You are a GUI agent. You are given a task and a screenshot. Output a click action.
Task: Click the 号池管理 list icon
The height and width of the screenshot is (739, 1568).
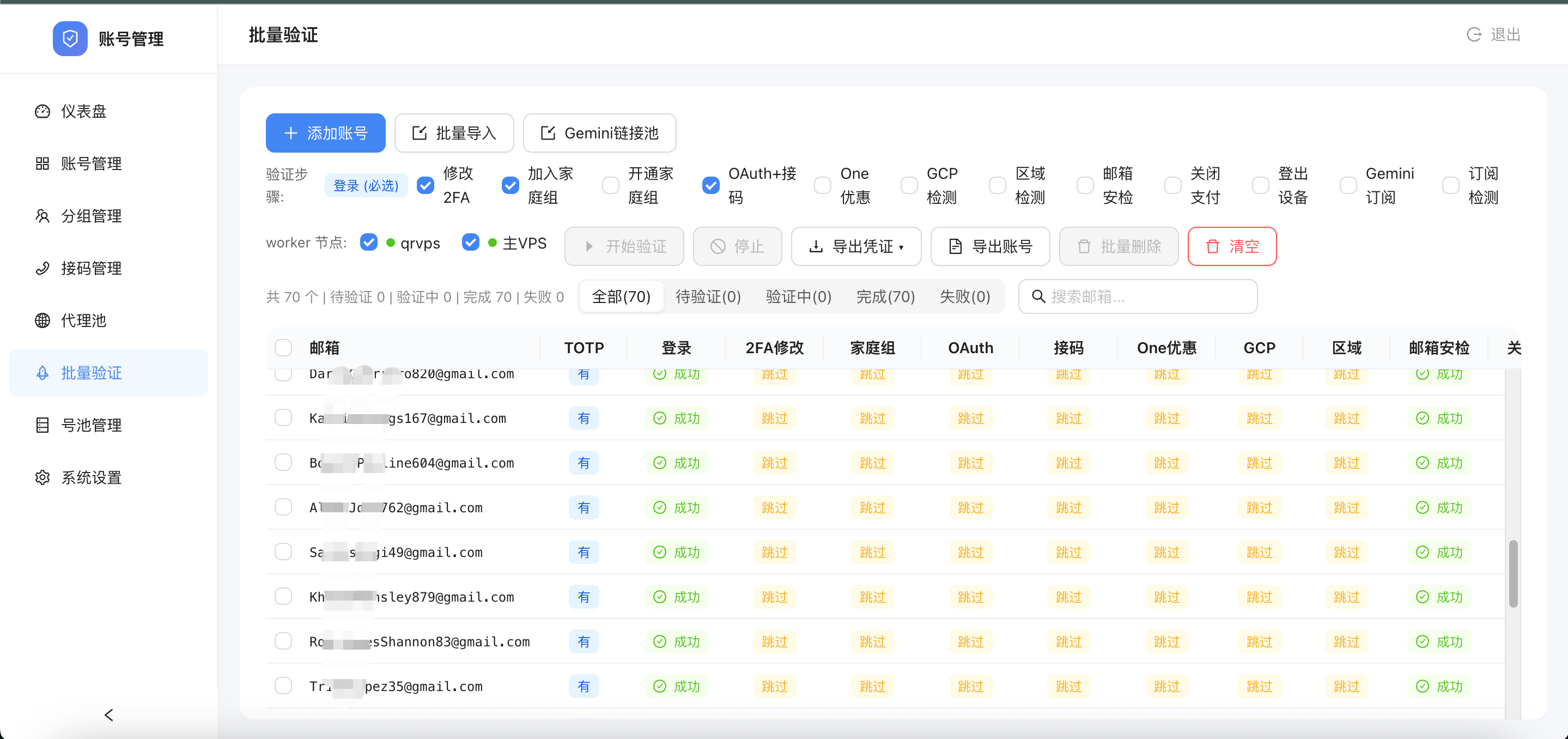point(42,426)
